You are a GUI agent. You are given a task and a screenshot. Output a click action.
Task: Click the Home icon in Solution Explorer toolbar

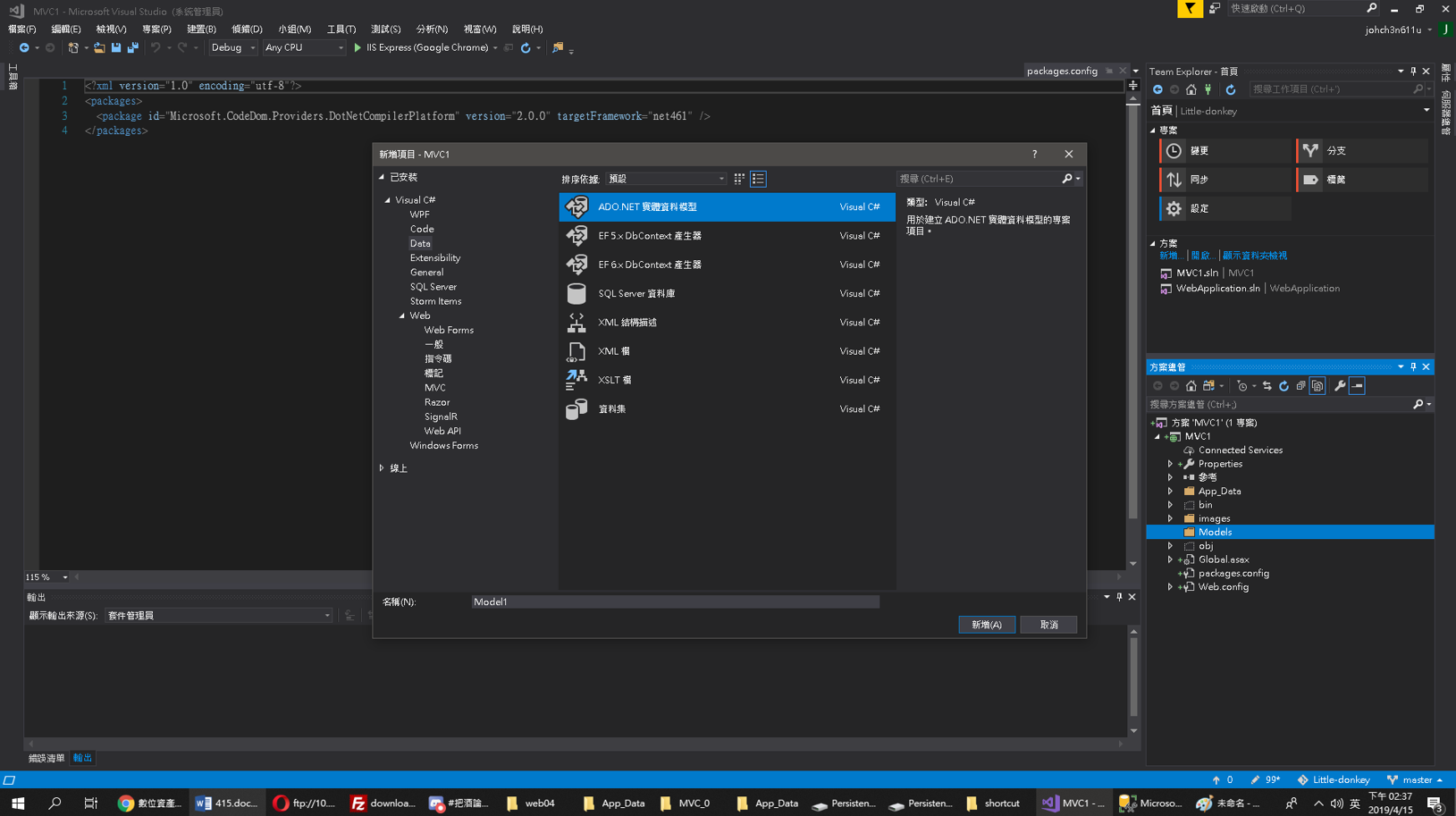click(1191, 386)
